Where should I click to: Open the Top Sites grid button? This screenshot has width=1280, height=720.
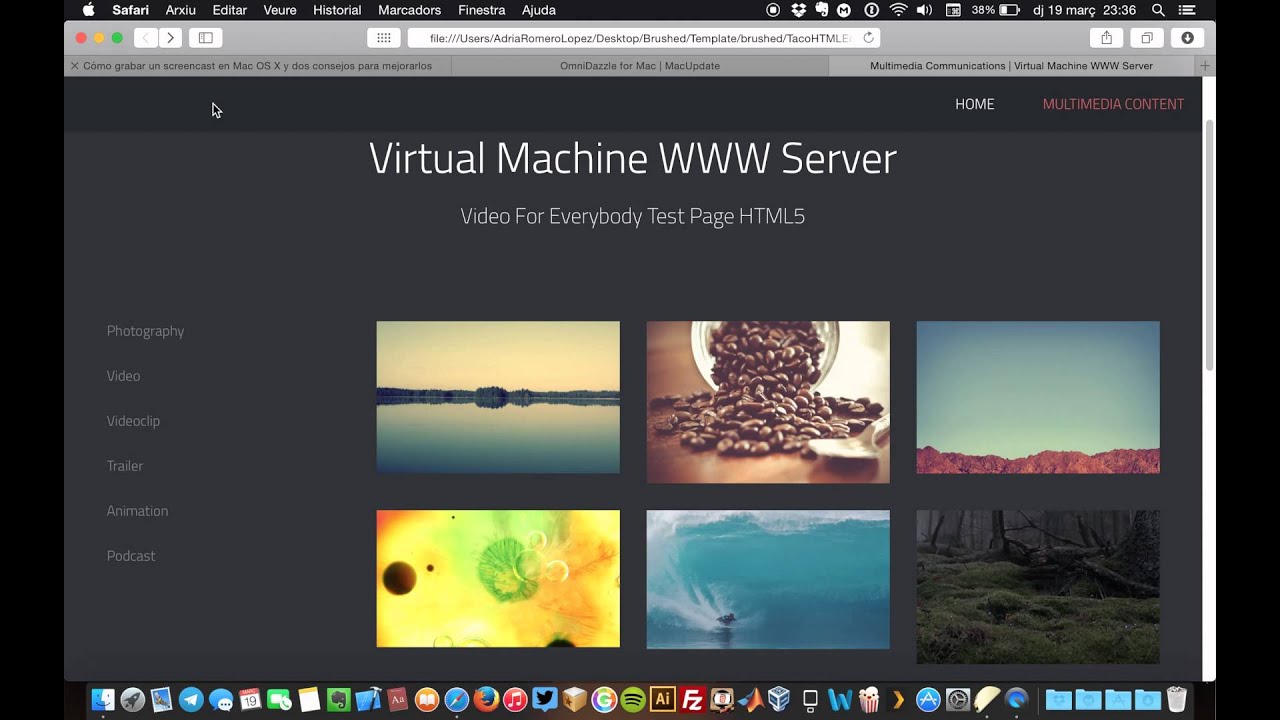pos(384,38)
